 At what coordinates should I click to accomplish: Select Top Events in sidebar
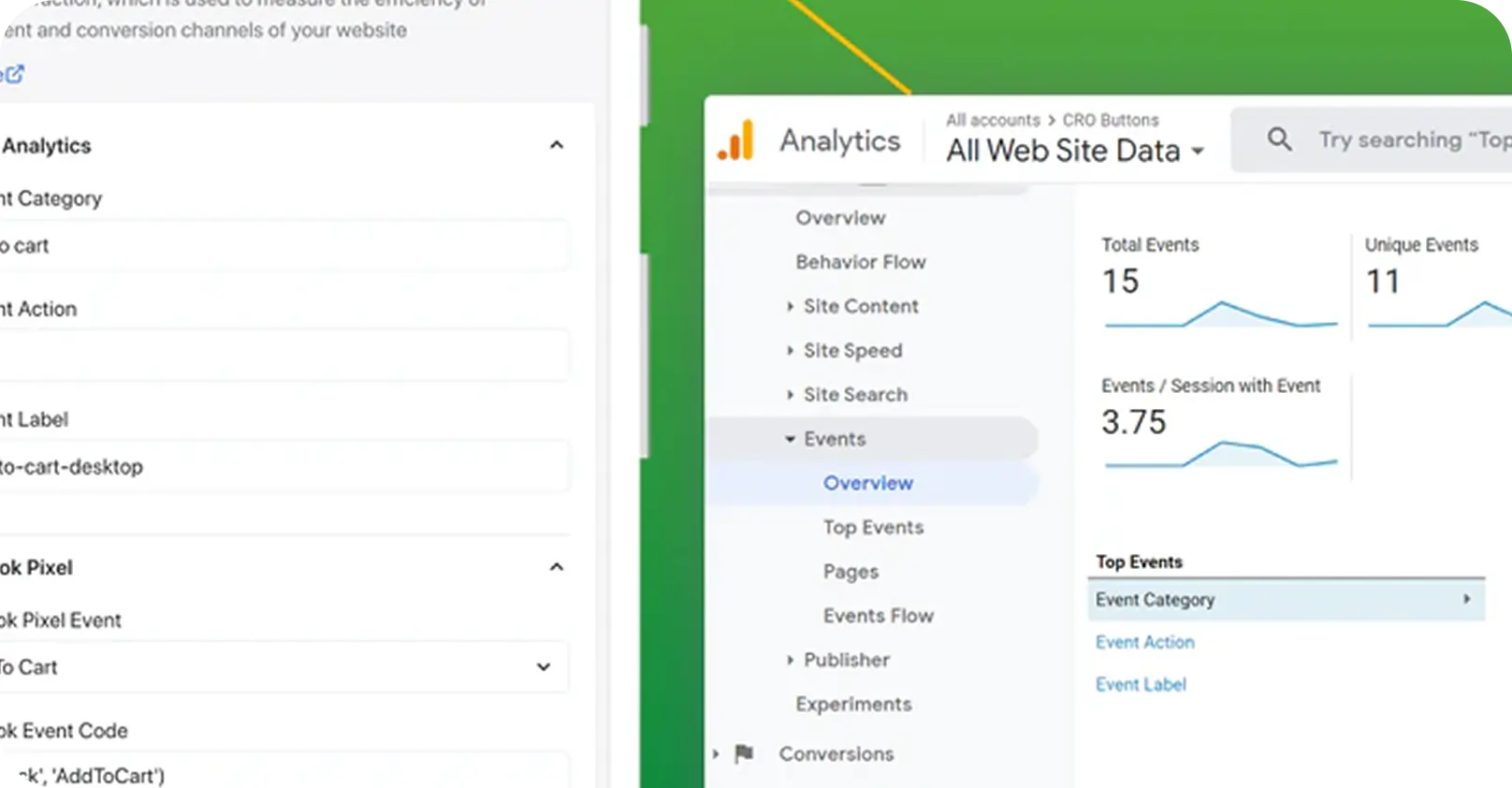tap(873, 528)
